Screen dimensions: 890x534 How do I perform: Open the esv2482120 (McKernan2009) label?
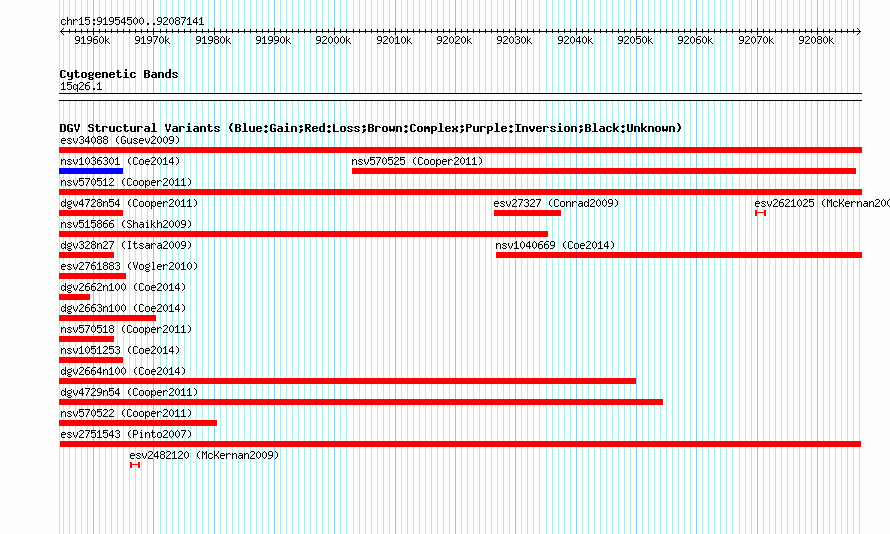click(204, 455)
